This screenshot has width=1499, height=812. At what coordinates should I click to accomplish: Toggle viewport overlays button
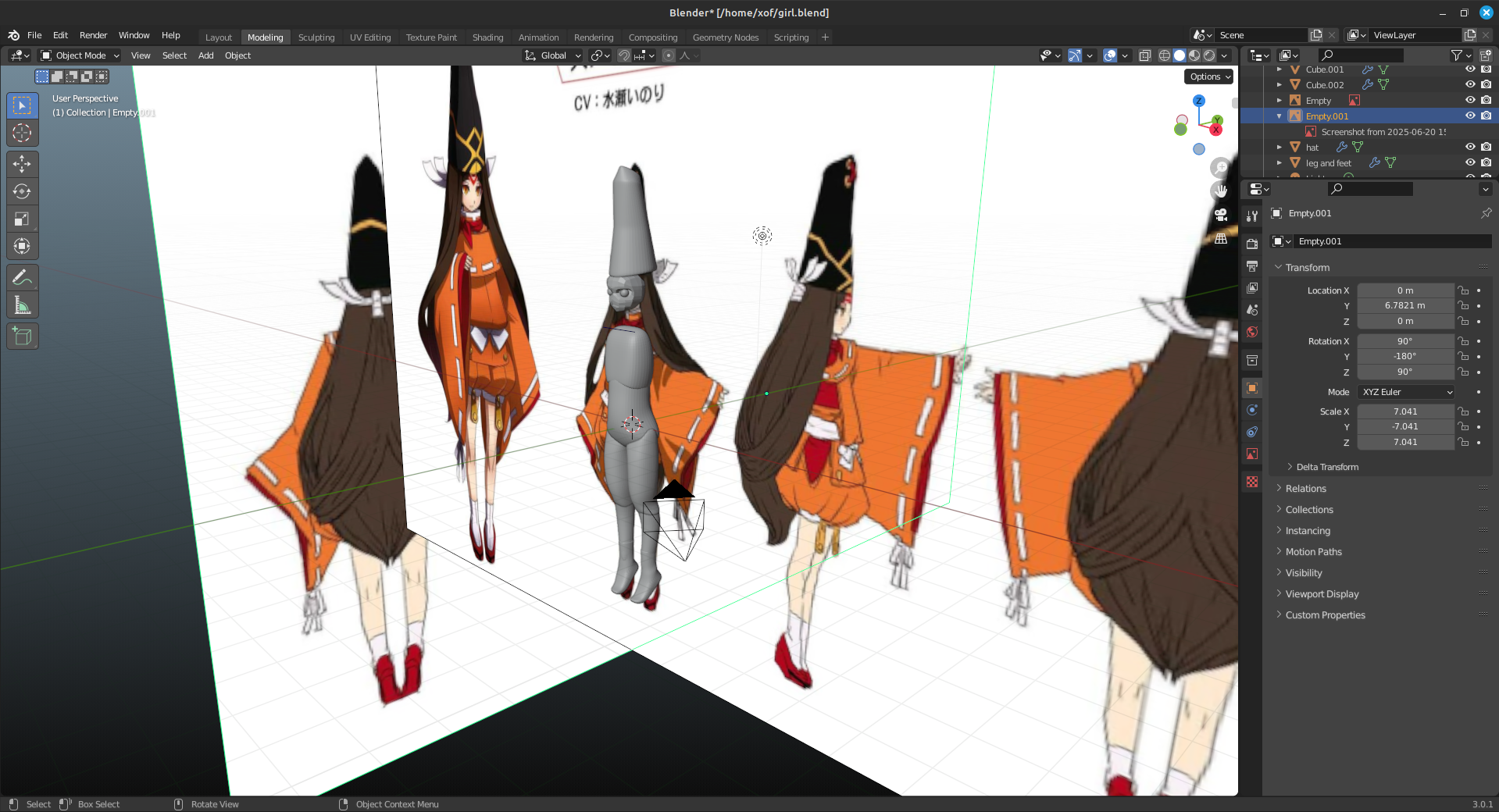click(1110, 55)
